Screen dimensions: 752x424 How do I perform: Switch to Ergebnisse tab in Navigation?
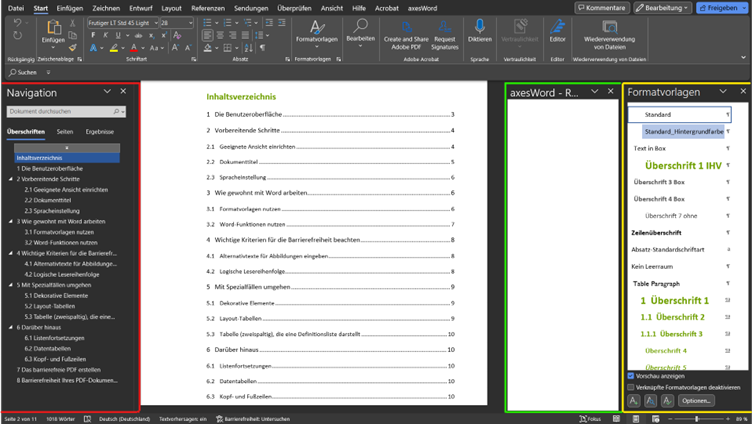(100, 131)
